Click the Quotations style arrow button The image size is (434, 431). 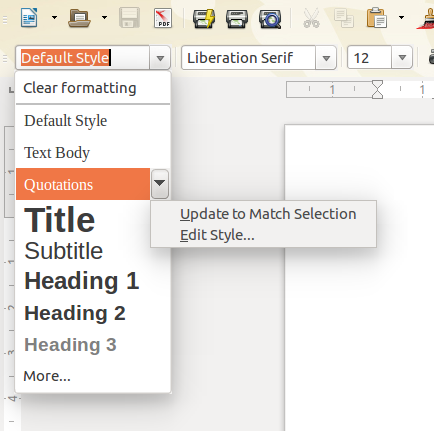coord(160,184)
